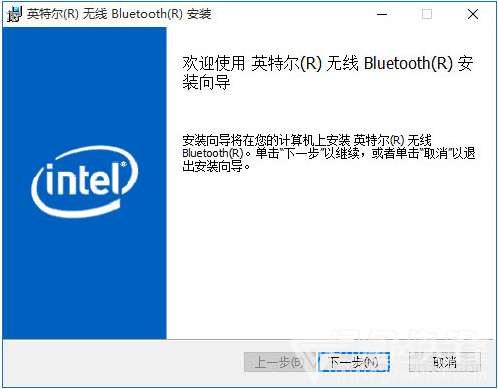Click the installer icon in title bar
This screenshot has height=389, width=498.
coord(14,14)
